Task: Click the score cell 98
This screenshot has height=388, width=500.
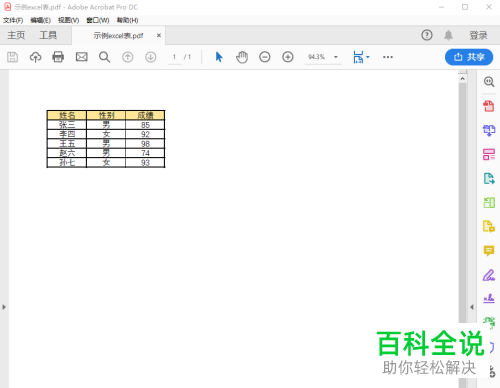Action: coord(145,144)
